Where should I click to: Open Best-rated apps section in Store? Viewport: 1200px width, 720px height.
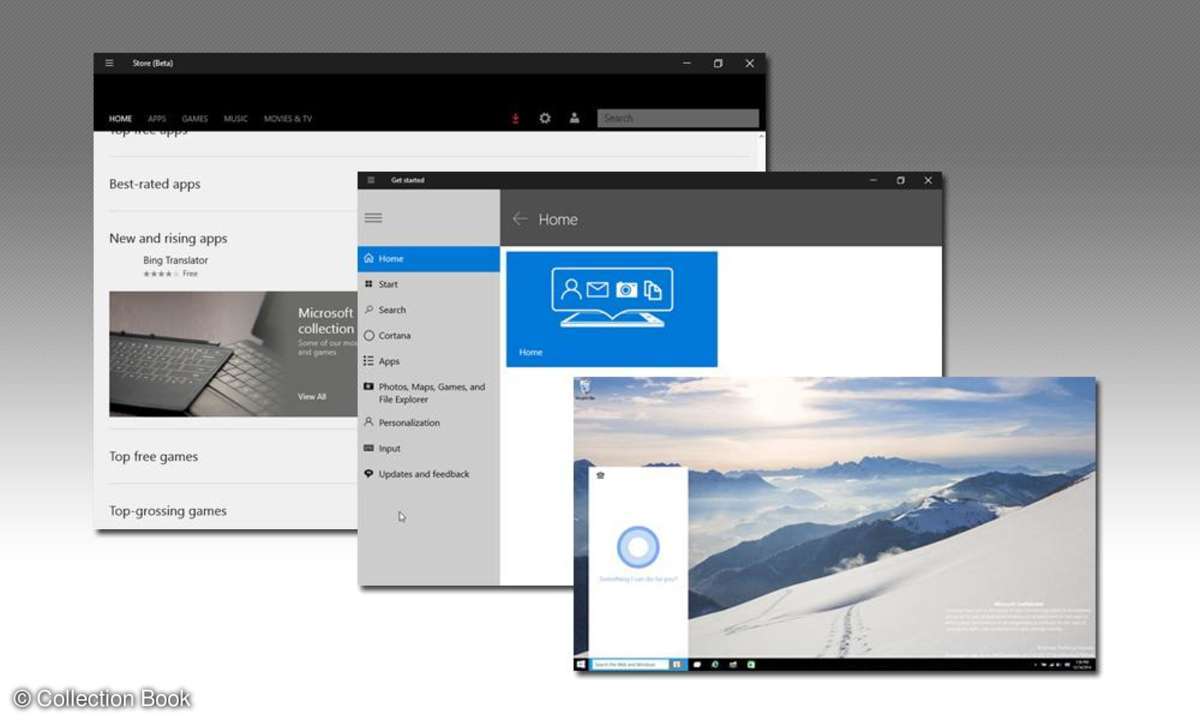[155, 184]
